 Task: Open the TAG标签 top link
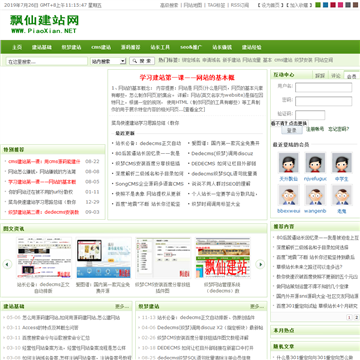coord(216,5)
